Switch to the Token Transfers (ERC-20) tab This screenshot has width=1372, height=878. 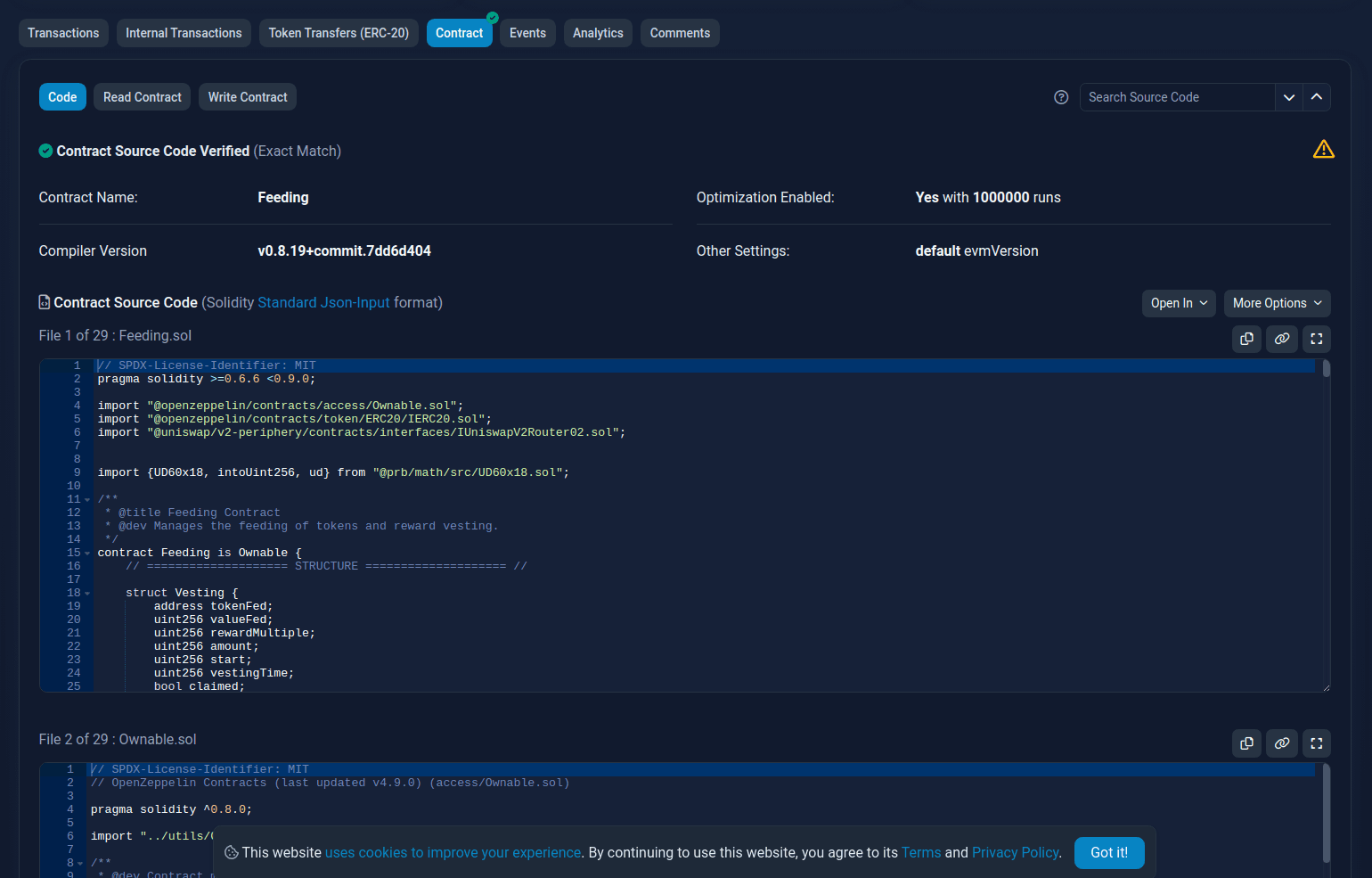(339, 33)
